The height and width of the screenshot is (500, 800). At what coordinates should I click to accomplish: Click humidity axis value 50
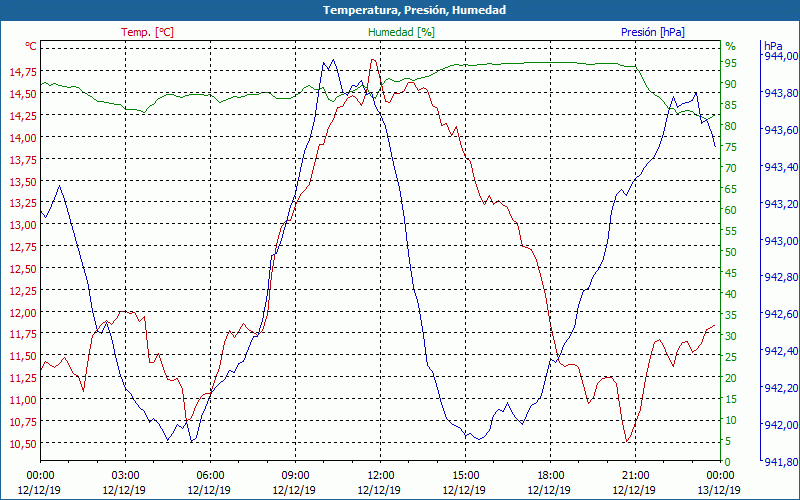(x=731, y=252)
